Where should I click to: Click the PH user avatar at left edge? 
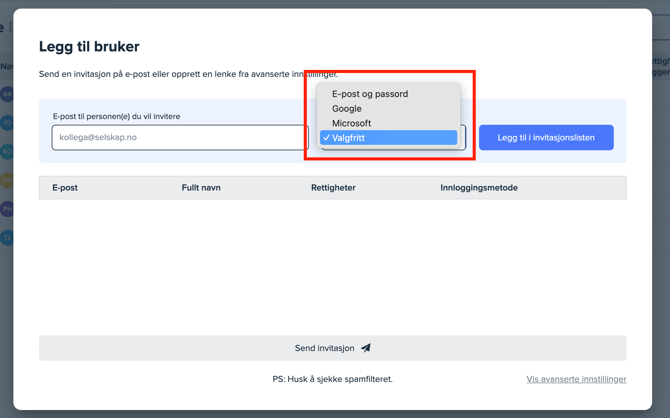click(x=6, y=209)
